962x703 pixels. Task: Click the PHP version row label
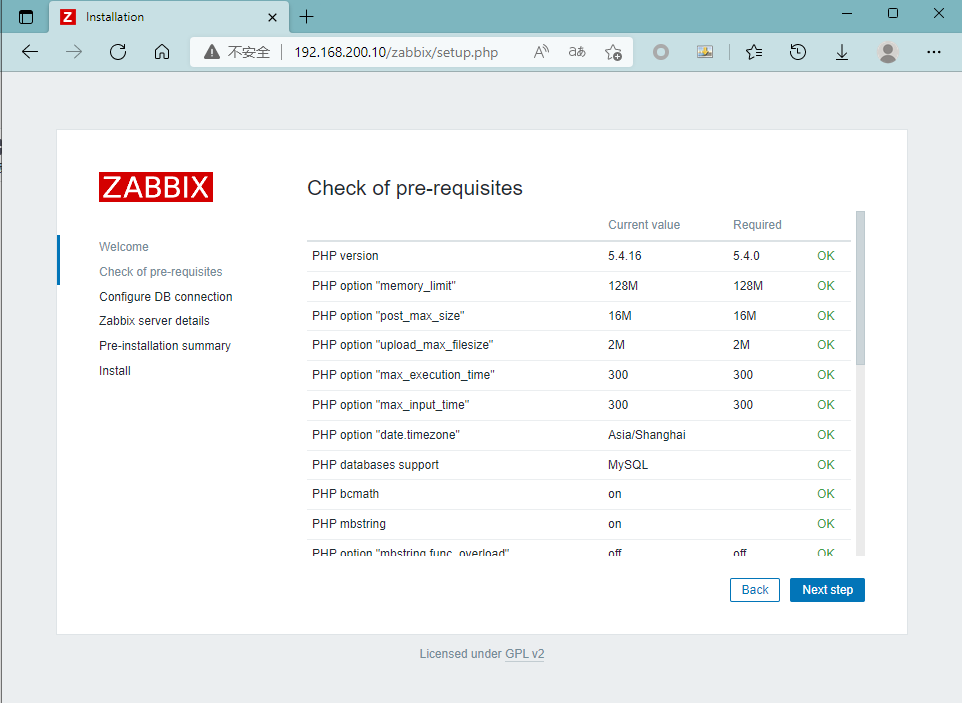click(x=345, y=256)
